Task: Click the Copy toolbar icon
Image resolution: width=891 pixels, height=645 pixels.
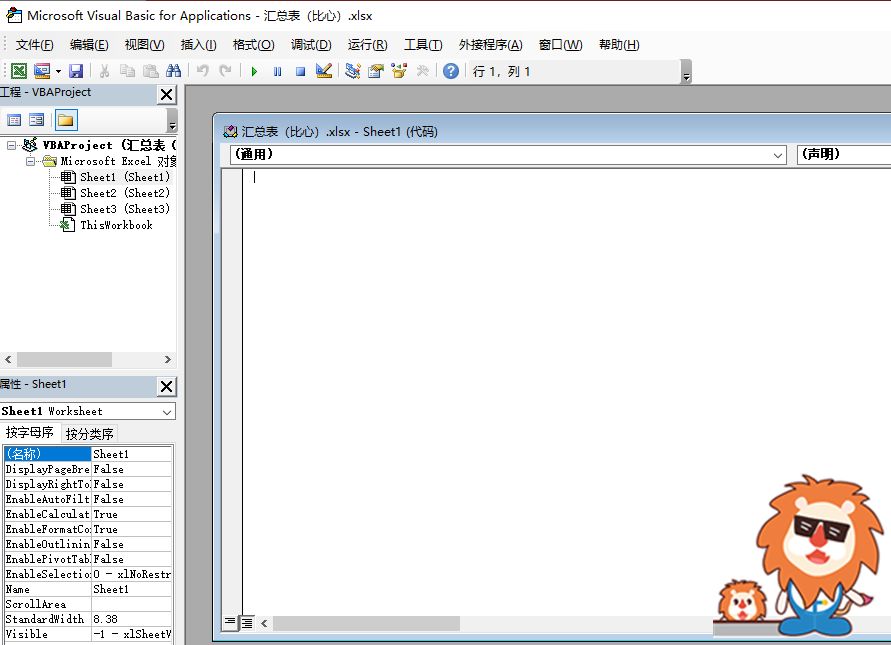Action: [x=127, y=71]
